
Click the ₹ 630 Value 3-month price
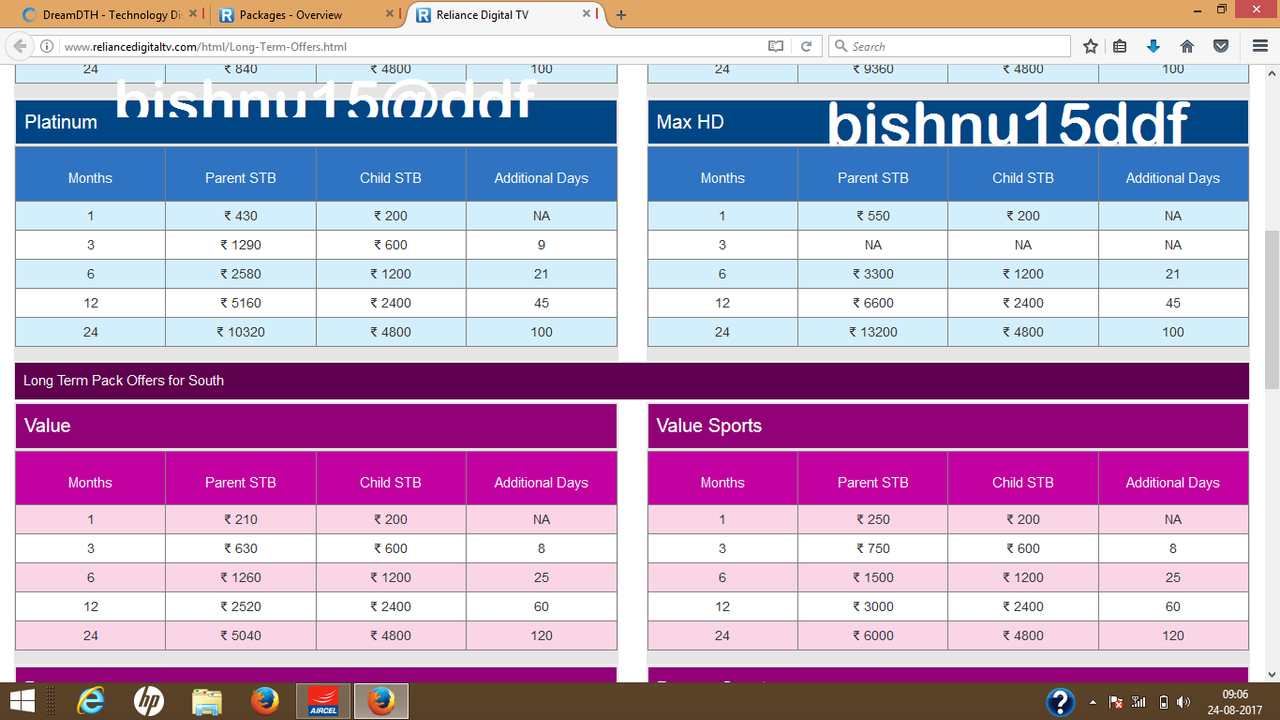[x=240, y=548]
